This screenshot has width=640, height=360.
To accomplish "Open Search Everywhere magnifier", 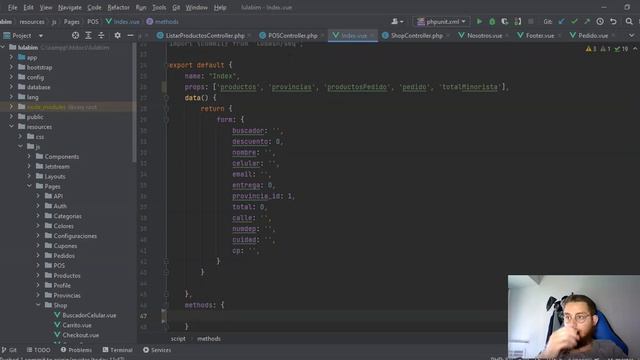I will tap(629, 21).
